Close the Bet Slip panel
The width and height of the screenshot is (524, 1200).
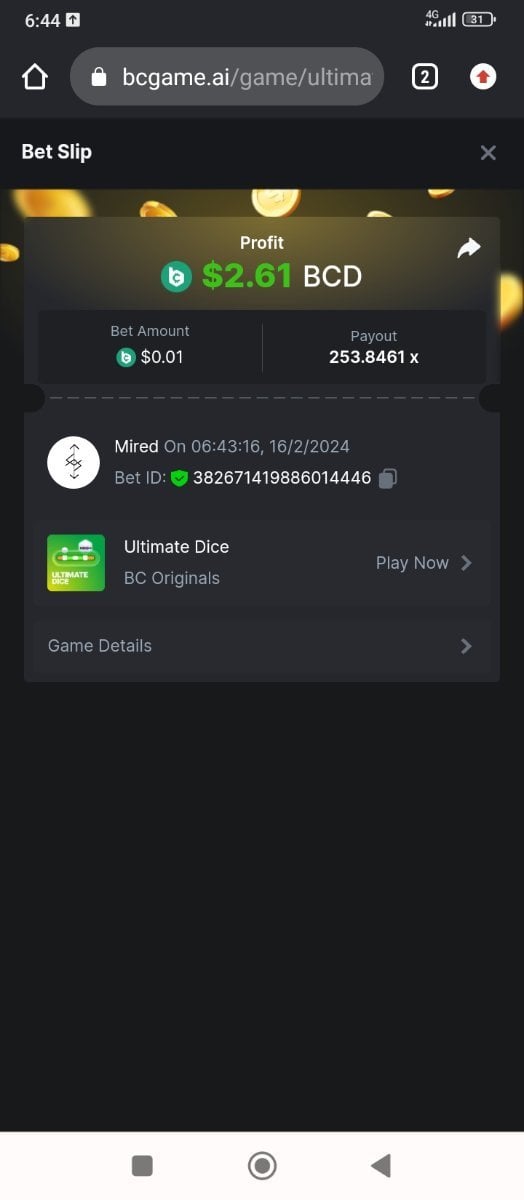[x=488, y=152]
